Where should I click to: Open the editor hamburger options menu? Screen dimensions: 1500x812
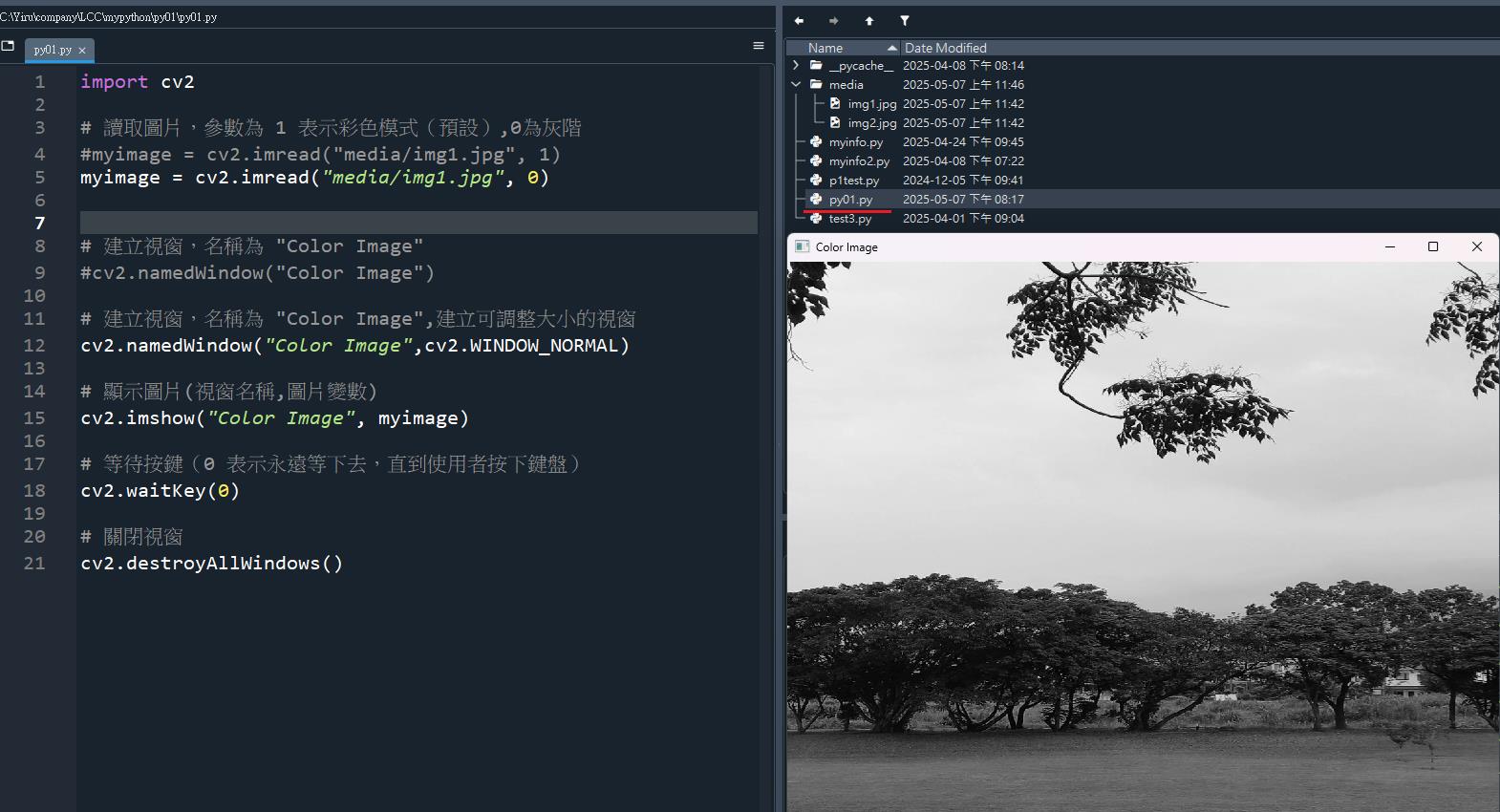pyautogui.click(x=759, y=46)
